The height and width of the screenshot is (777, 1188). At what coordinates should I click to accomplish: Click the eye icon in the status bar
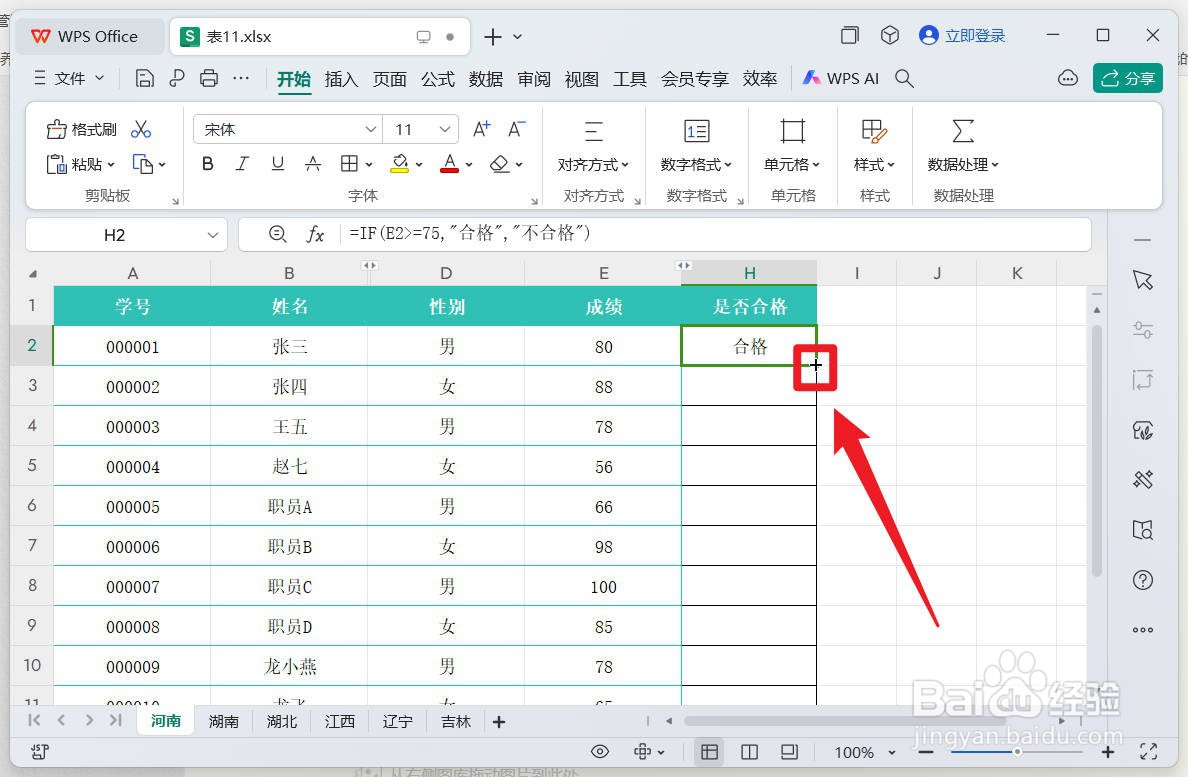pyautogui.click(x=600, y=751)
